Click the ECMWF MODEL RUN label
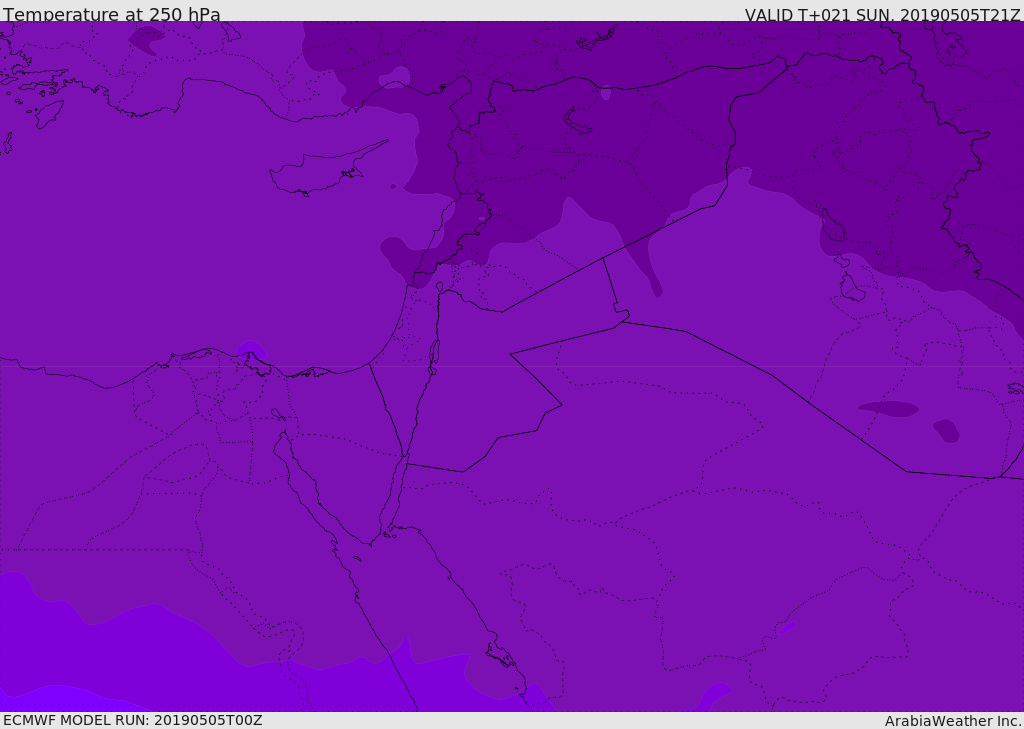The width and height of the screenshot is (1024, 729). tap(132, 720)
